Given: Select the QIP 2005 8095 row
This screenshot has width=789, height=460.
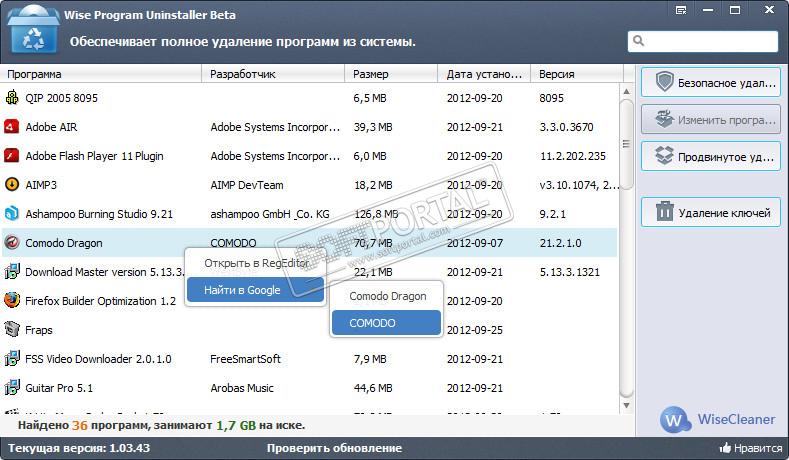Looking at the screenshot, I should point(309,98).
